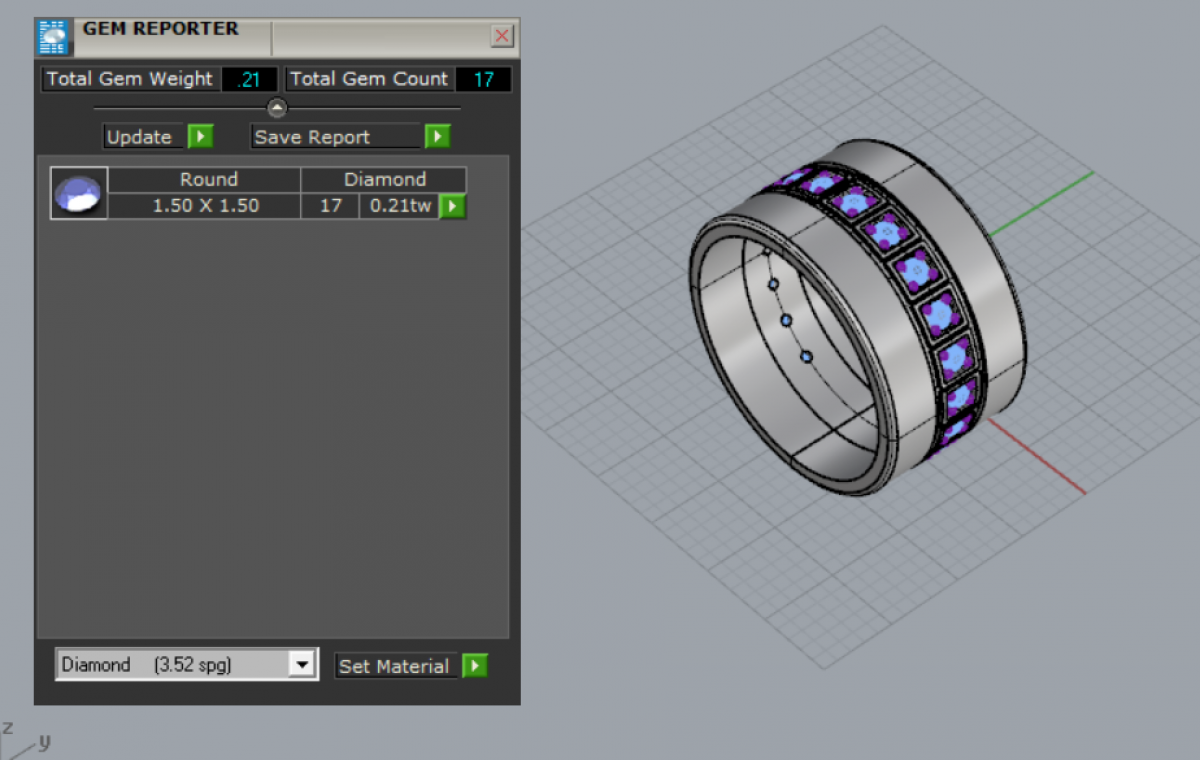Click the green arrow beside Save Report
The image size is (1200, 760).
pyautogui.click(x=437, y=137)
